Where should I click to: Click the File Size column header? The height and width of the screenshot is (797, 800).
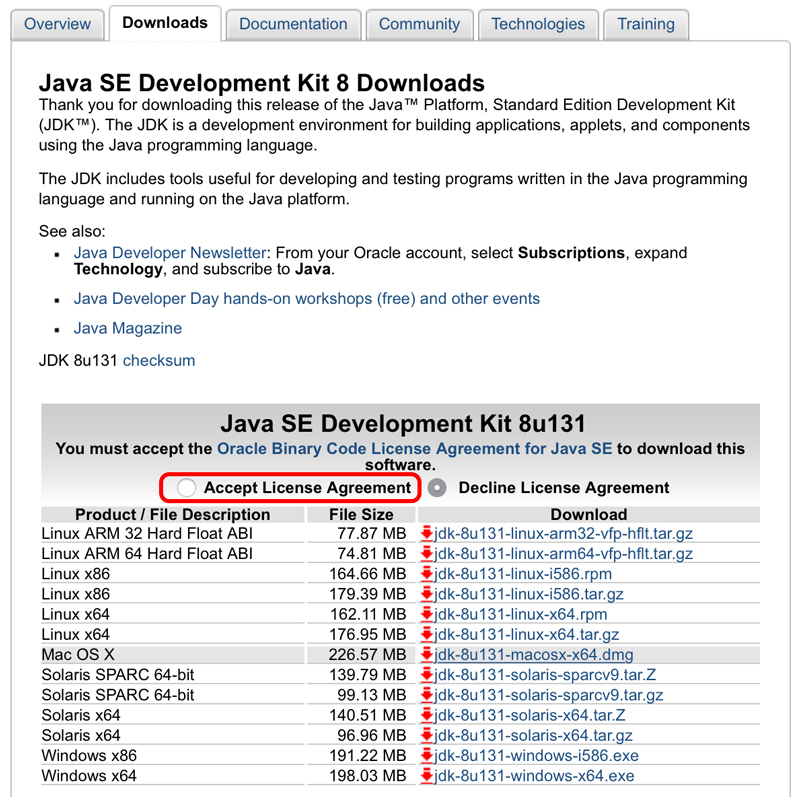362,514
